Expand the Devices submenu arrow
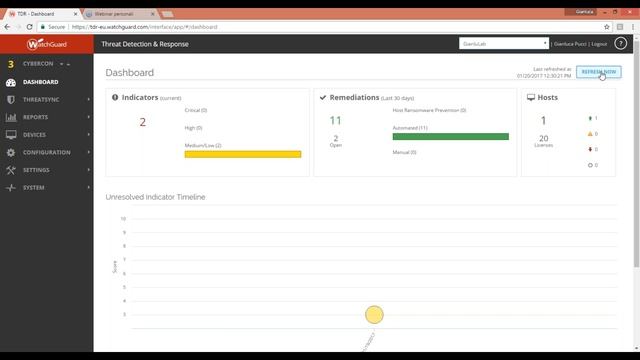The image size is (640, 360). point(89,135)
